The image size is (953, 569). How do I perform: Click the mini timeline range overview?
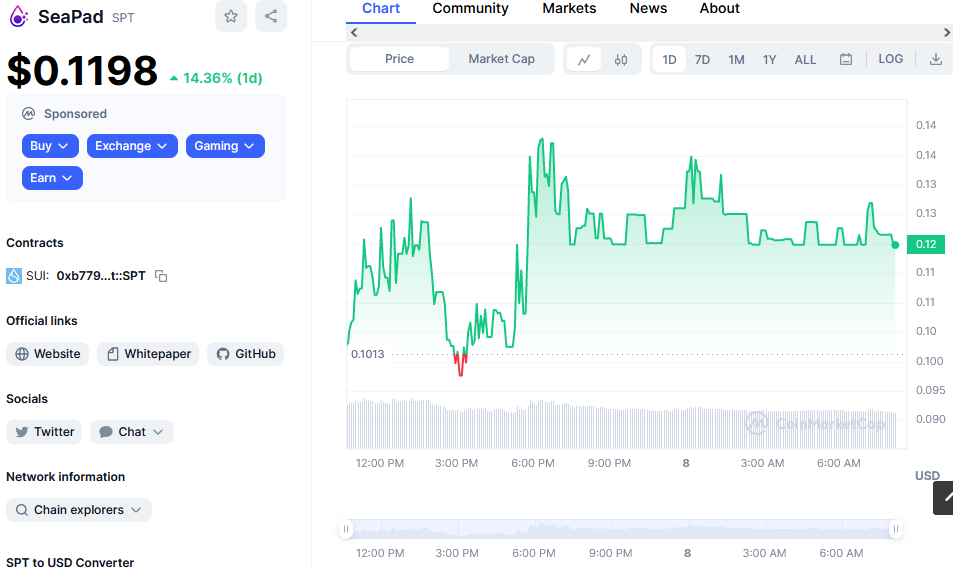[621, 529]
